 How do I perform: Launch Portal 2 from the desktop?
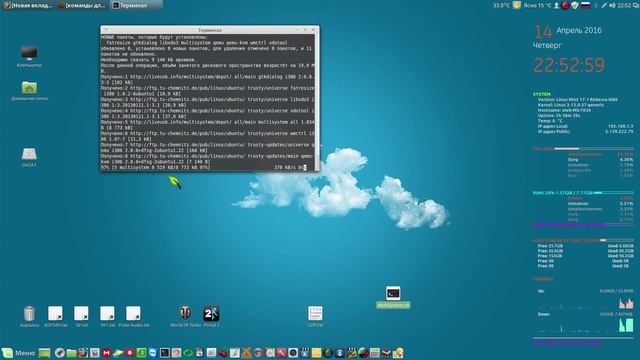[211, 316]
